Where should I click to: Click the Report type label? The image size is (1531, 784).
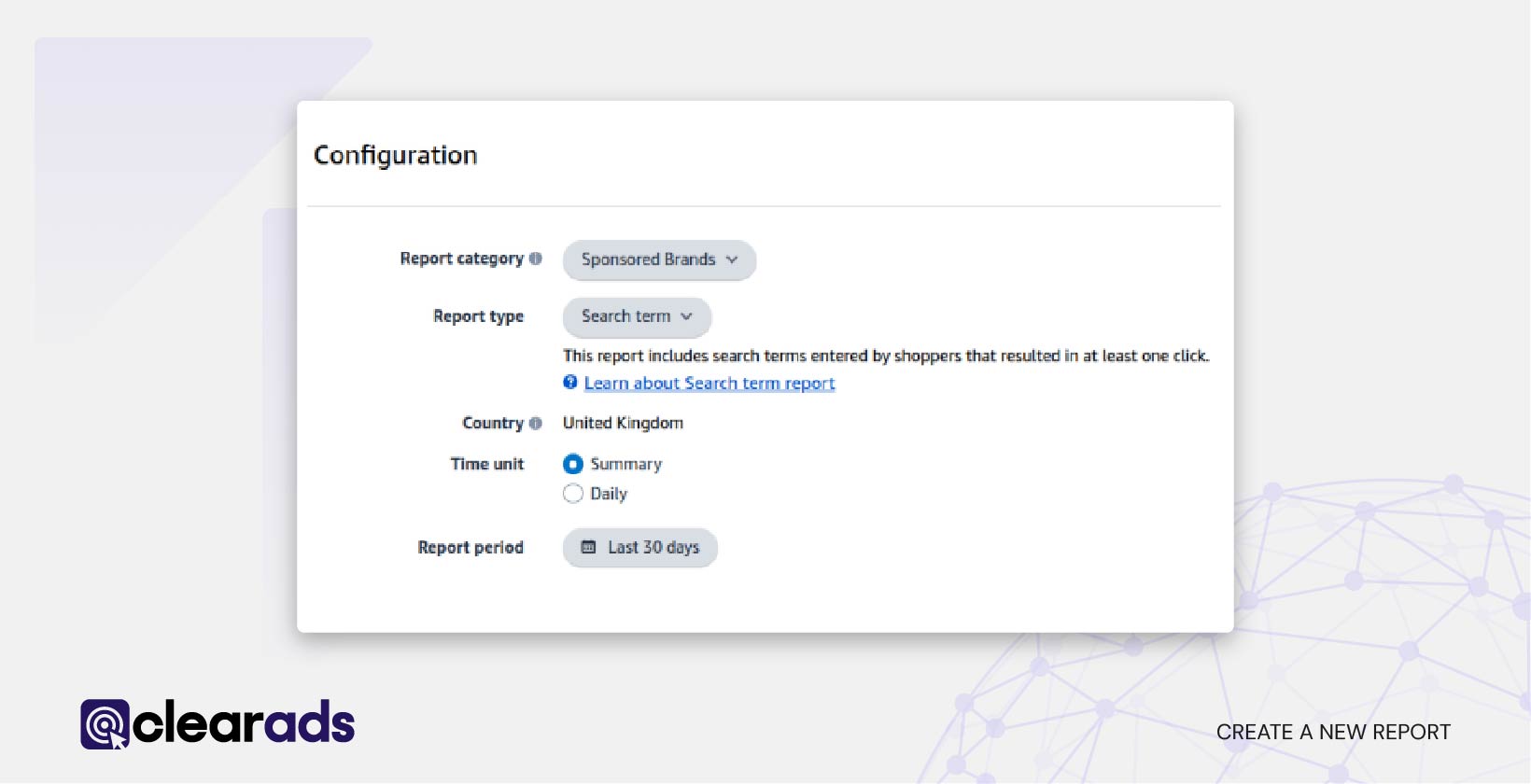[x=479, y=316]
